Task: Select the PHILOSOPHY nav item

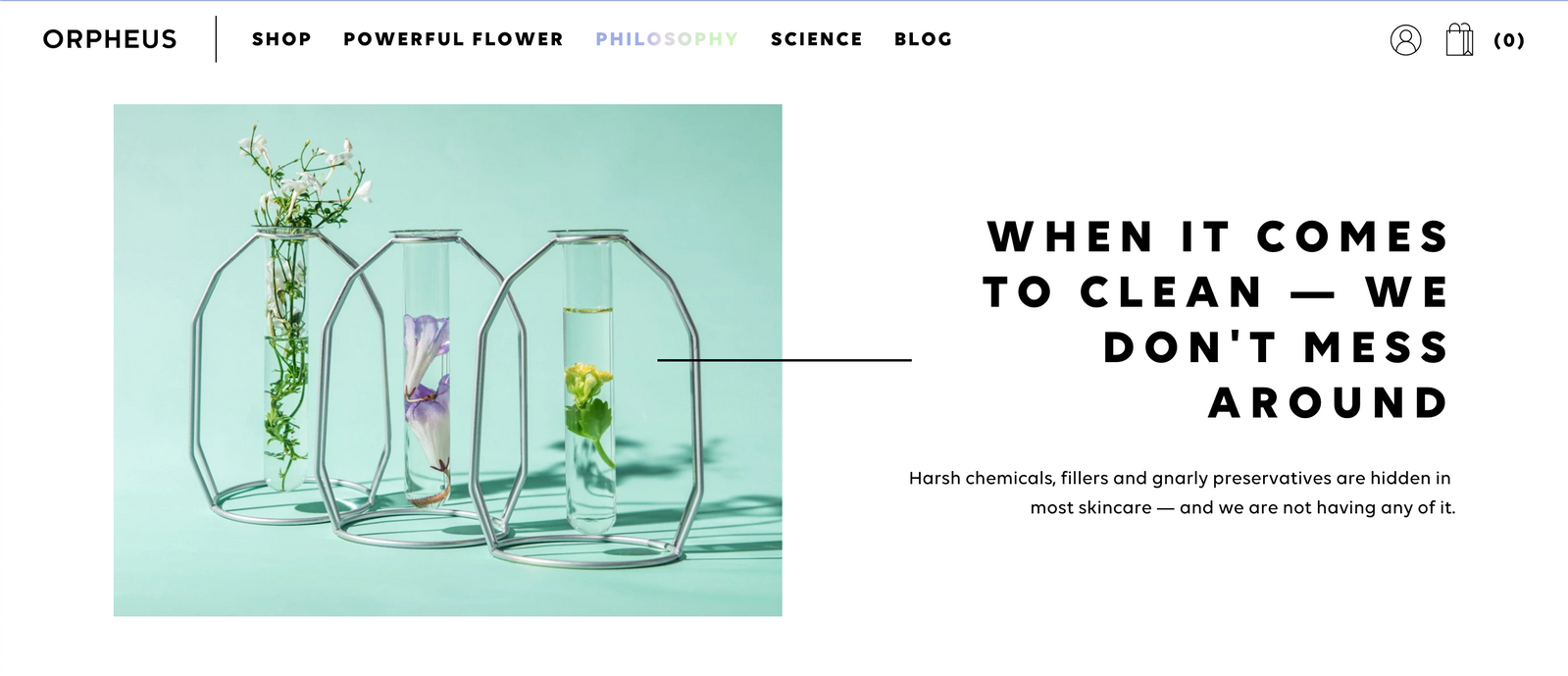Action: click(667, 39)
